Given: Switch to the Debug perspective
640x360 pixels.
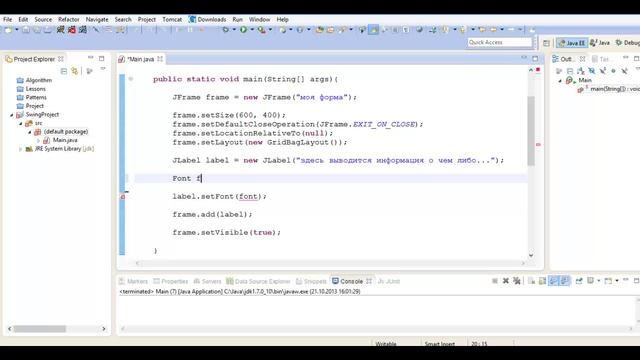Looking at the screenshot, I should point(628,43).
